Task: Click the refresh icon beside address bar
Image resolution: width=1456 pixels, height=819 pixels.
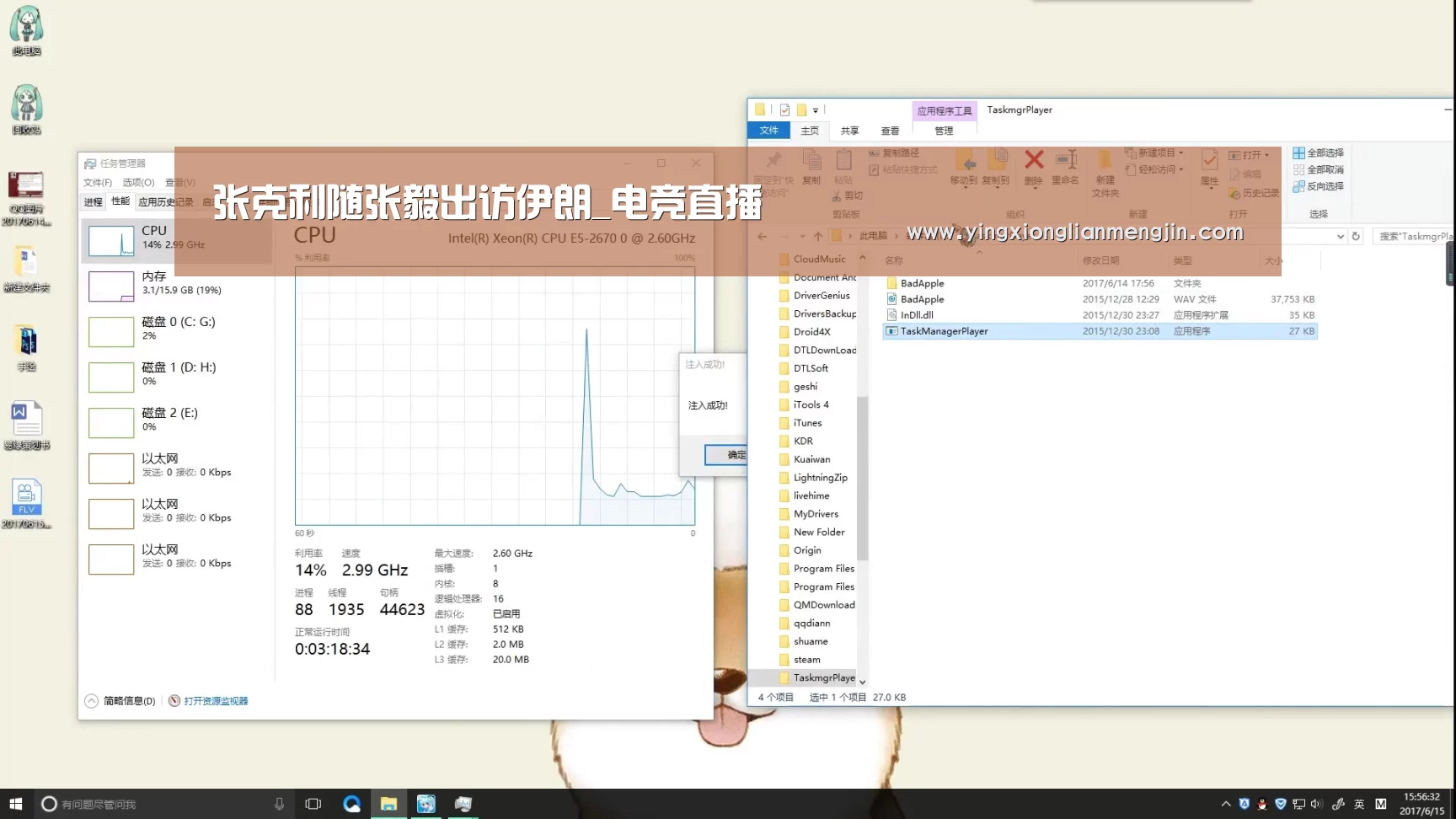Action: (x=1356, y=237)
